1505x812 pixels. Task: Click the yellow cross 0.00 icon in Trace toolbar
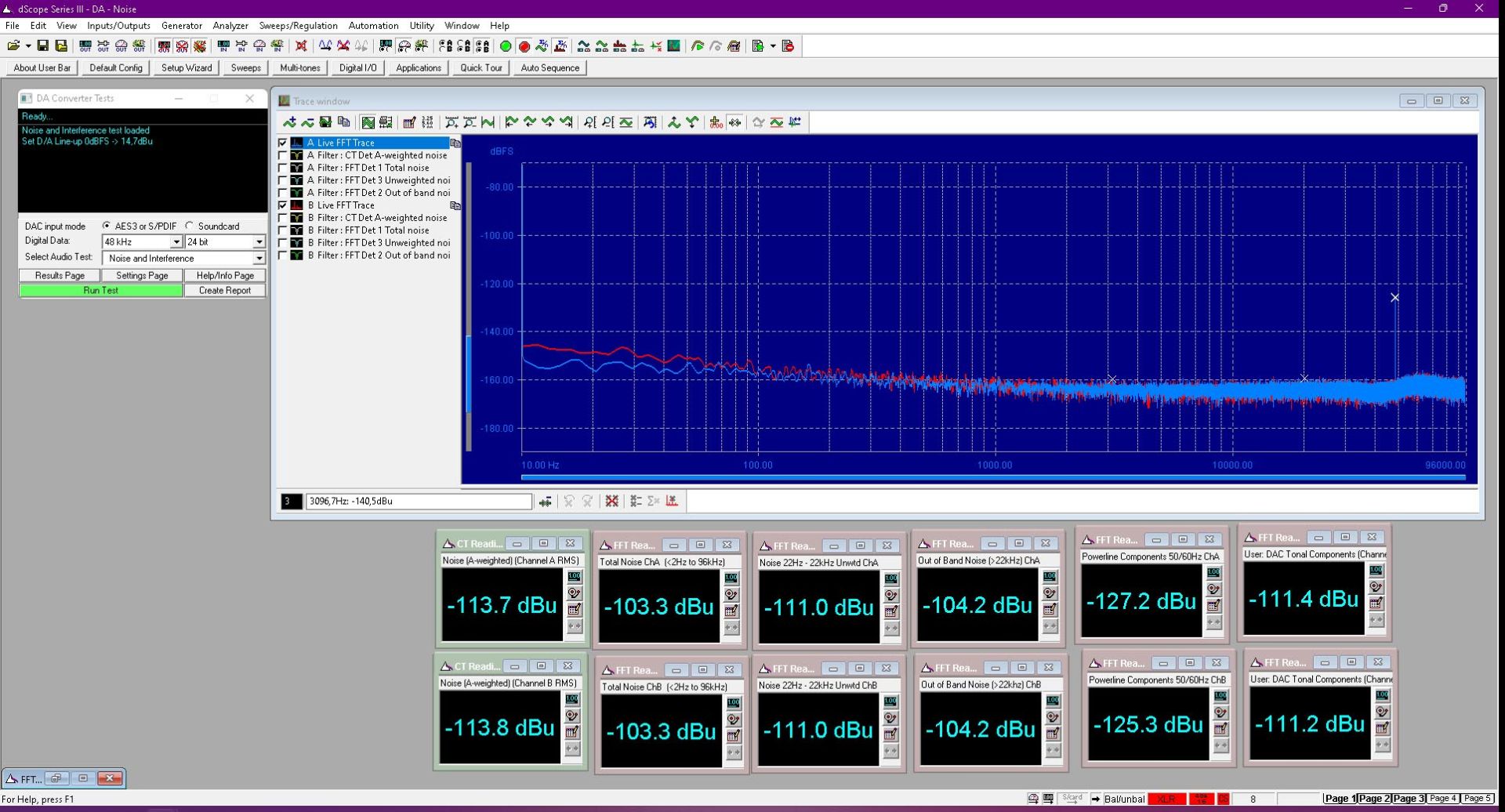[716, 122]
